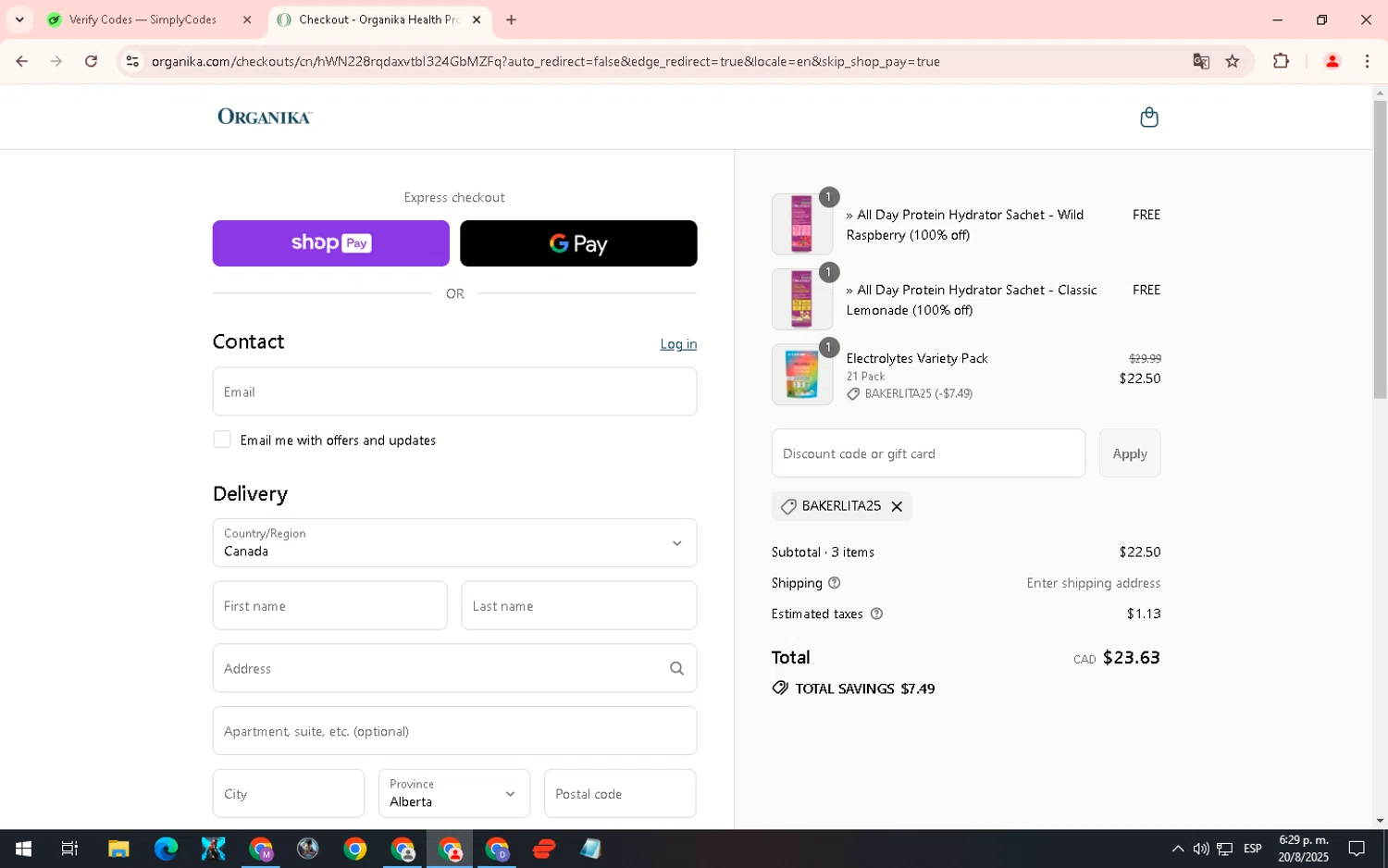Click the CAD $23.63 total amount
The image size is (1388, 868).
(x=1117, y=658)
